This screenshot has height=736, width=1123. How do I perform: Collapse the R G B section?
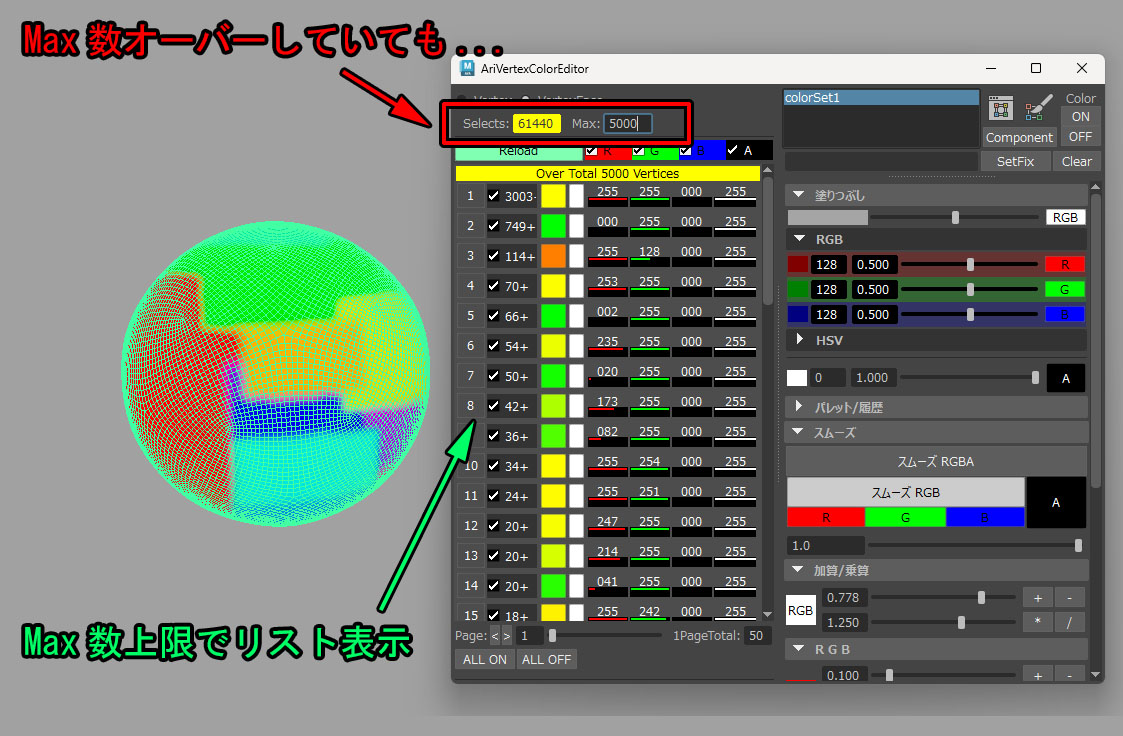[799, 649]
